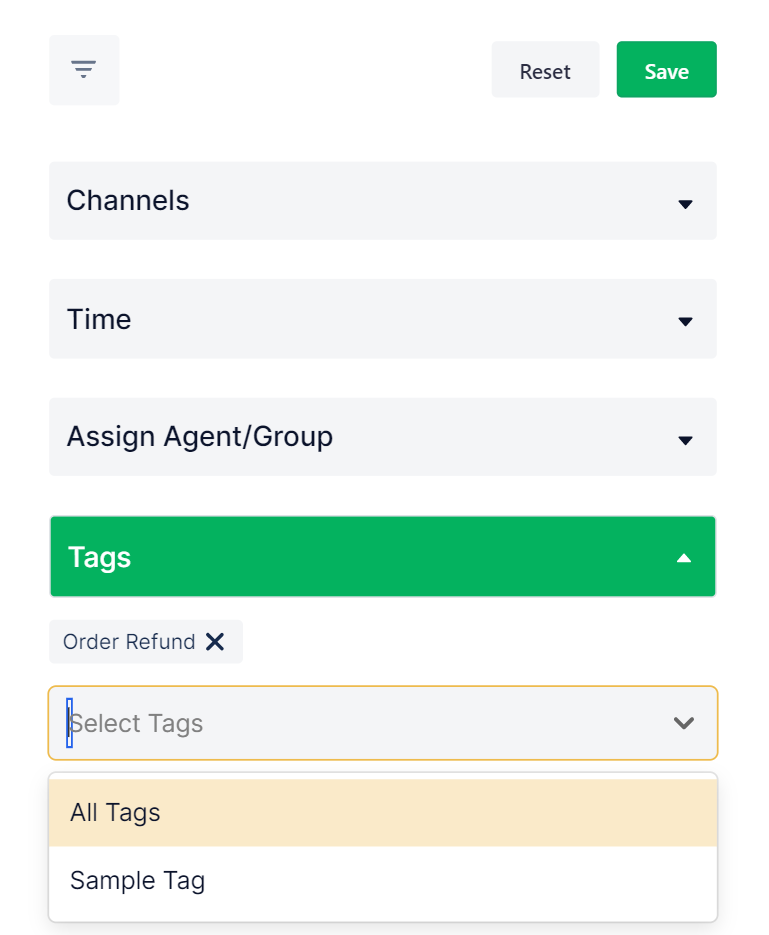
Task: Click the Time section arrow icon
Action: 685,322
